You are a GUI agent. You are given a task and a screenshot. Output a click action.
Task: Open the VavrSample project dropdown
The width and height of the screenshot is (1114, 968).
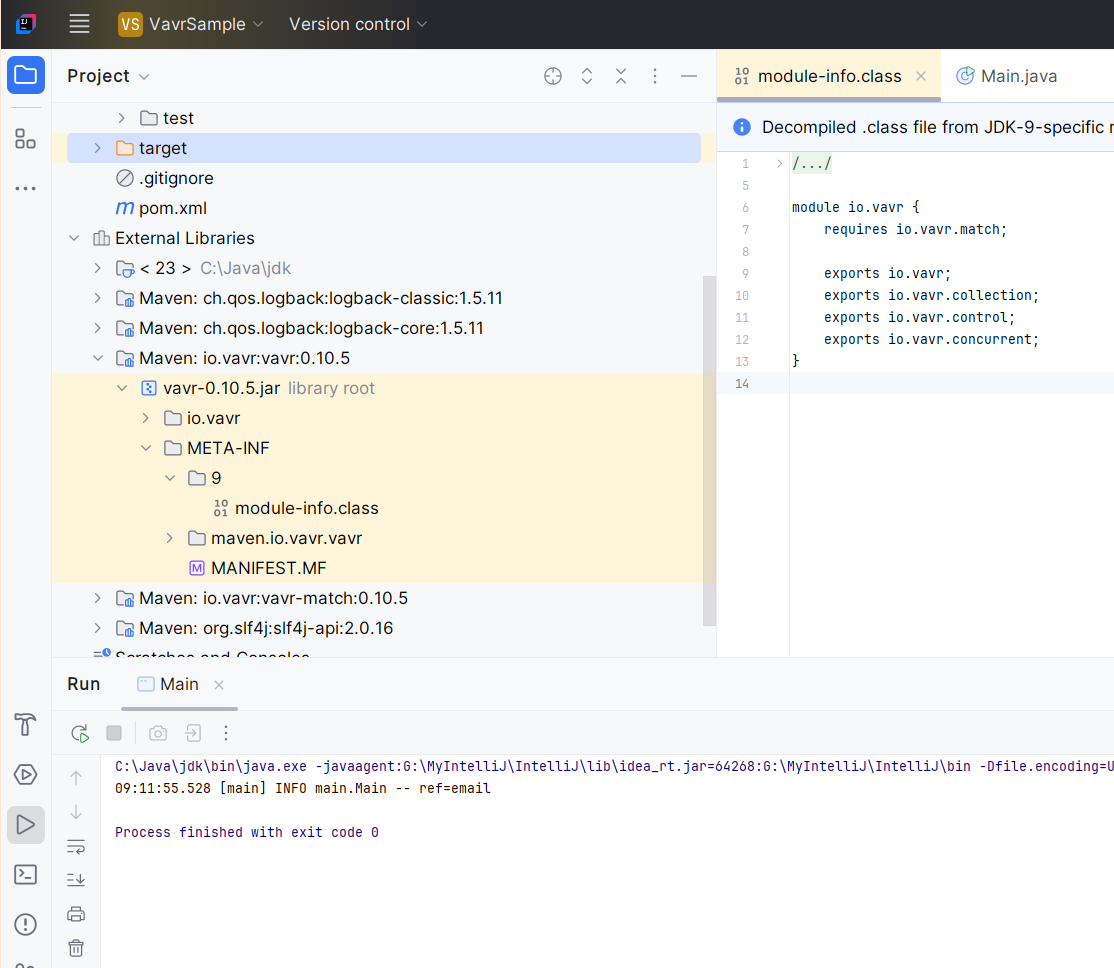click(190, 24)
